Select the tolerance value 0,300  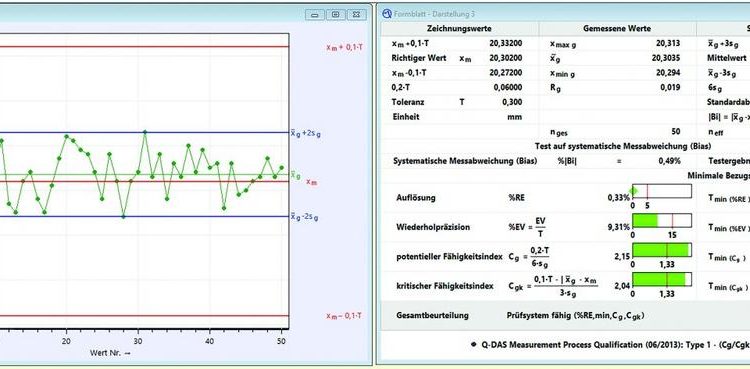[x=513, y=102]
